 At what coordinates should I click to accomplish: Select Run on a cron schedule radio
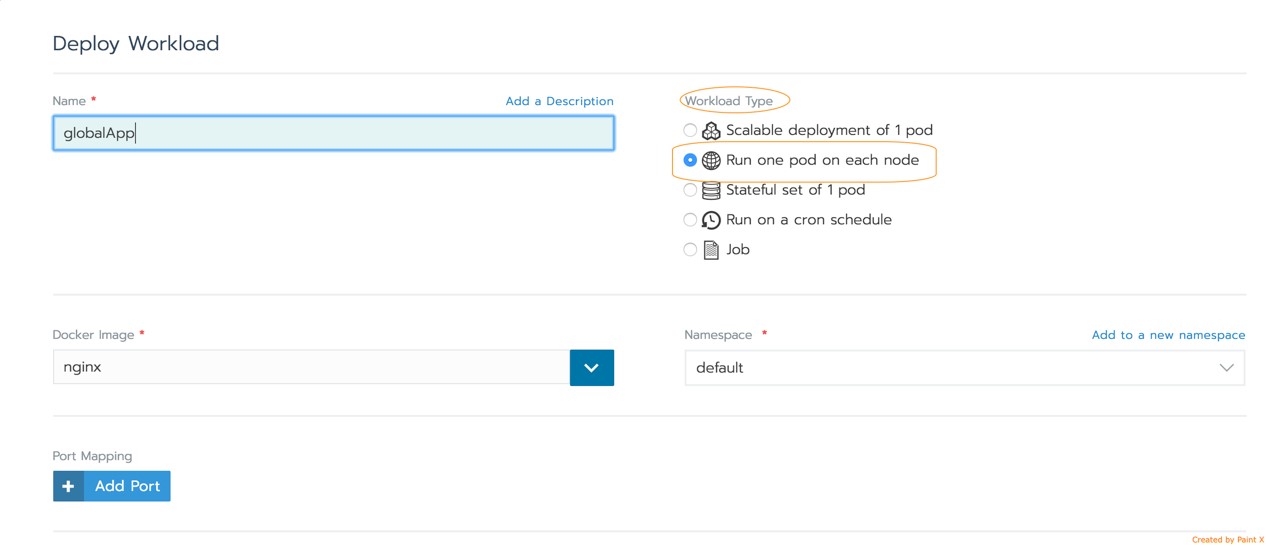(690, 220)
